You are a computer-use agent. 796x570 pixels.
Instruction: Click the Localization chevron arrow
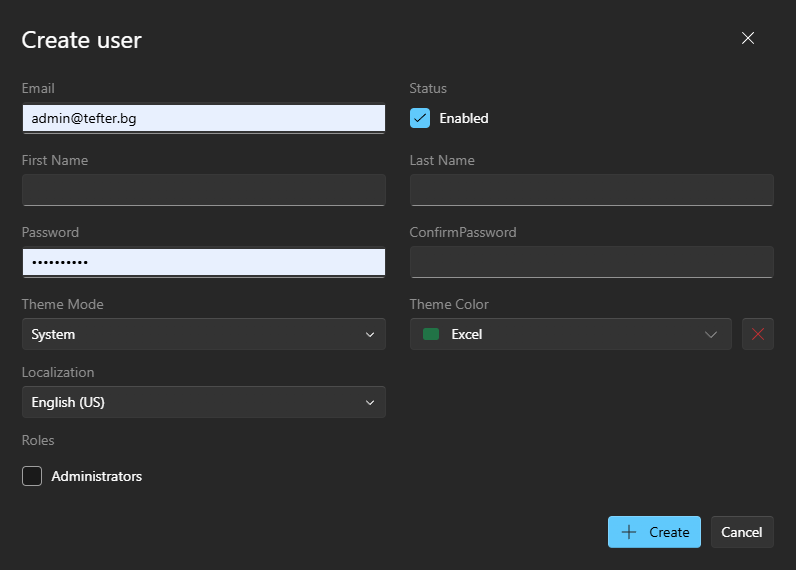click(x=370, y=403)
